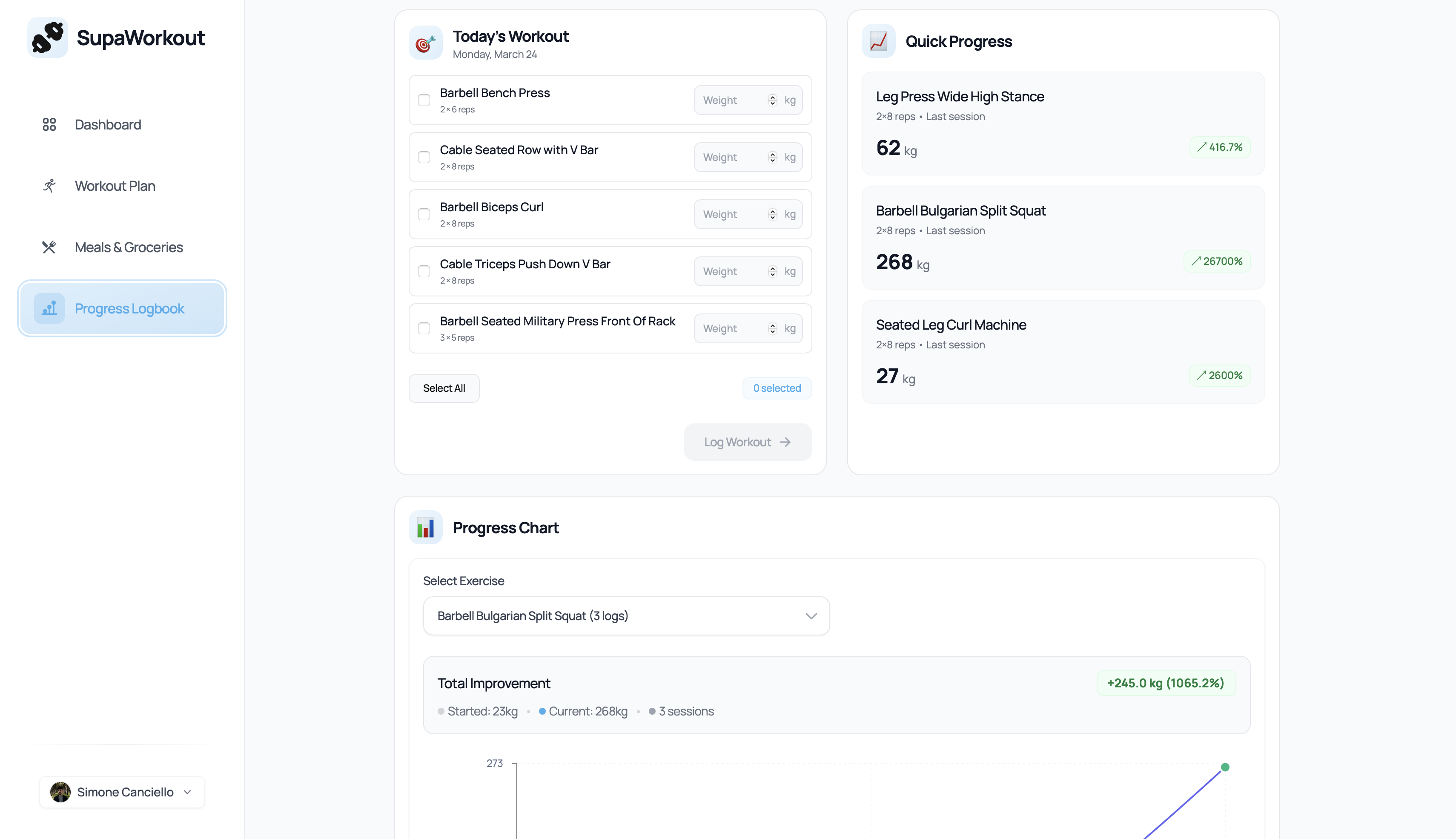1456x839 pixels.
Task: Click the Barbell Bench Press weight input
Action: (748, 100)
